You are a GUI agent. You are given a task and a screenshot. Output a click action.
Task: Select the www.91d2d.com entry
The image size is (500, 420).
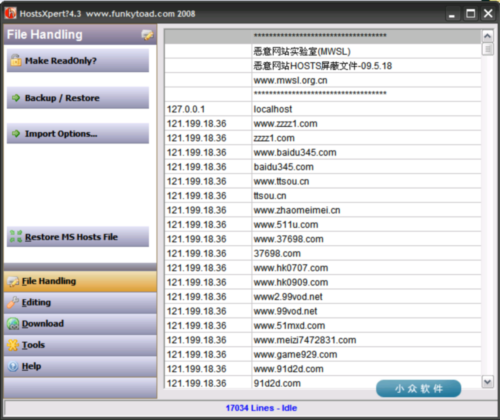click(x=366, y=369)
